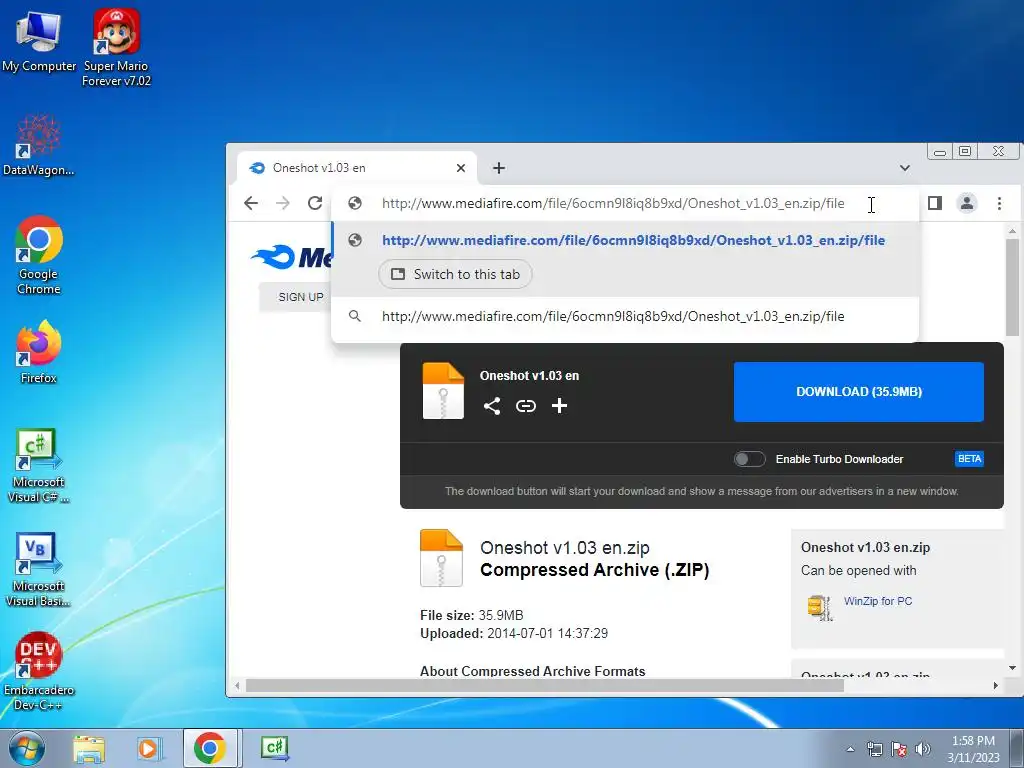Click SIGN UP on MediaFire

coord(300,297)
